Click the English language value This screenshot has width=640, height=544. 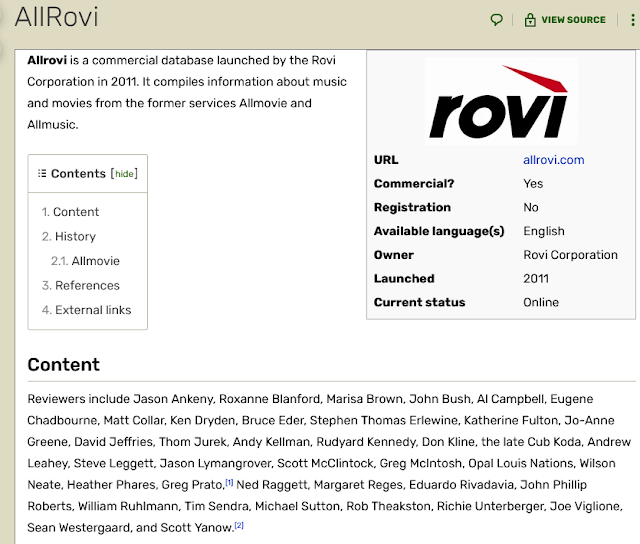pyautogui.click(x=544, y=231)
